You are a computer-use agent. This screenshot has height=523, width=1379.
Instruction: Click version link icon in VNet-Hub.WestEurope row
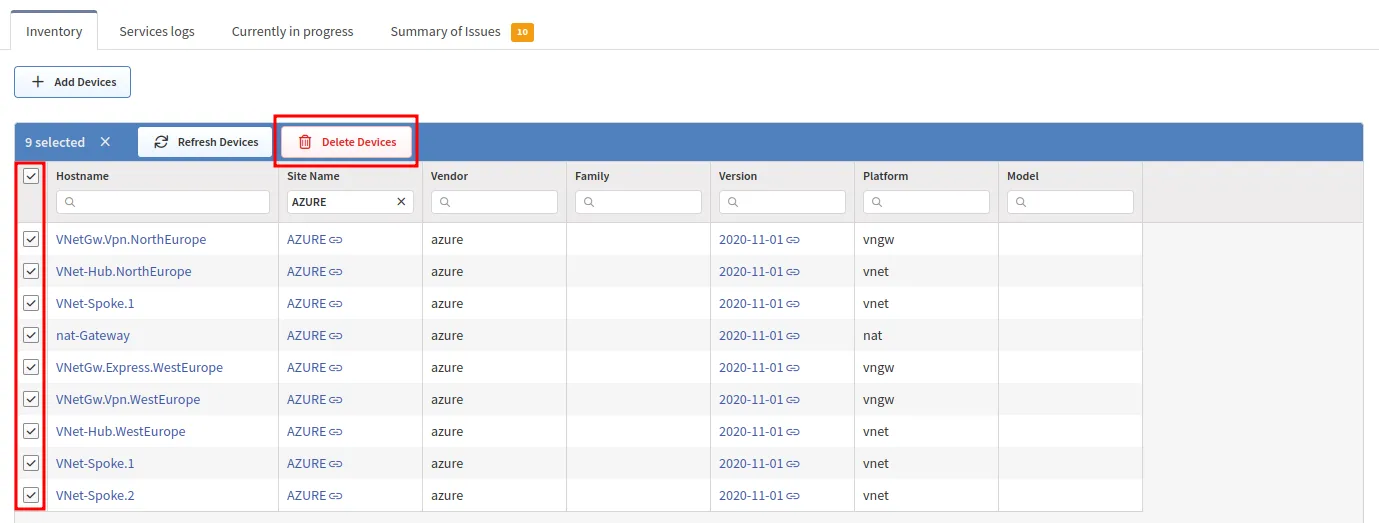(792, 432)
